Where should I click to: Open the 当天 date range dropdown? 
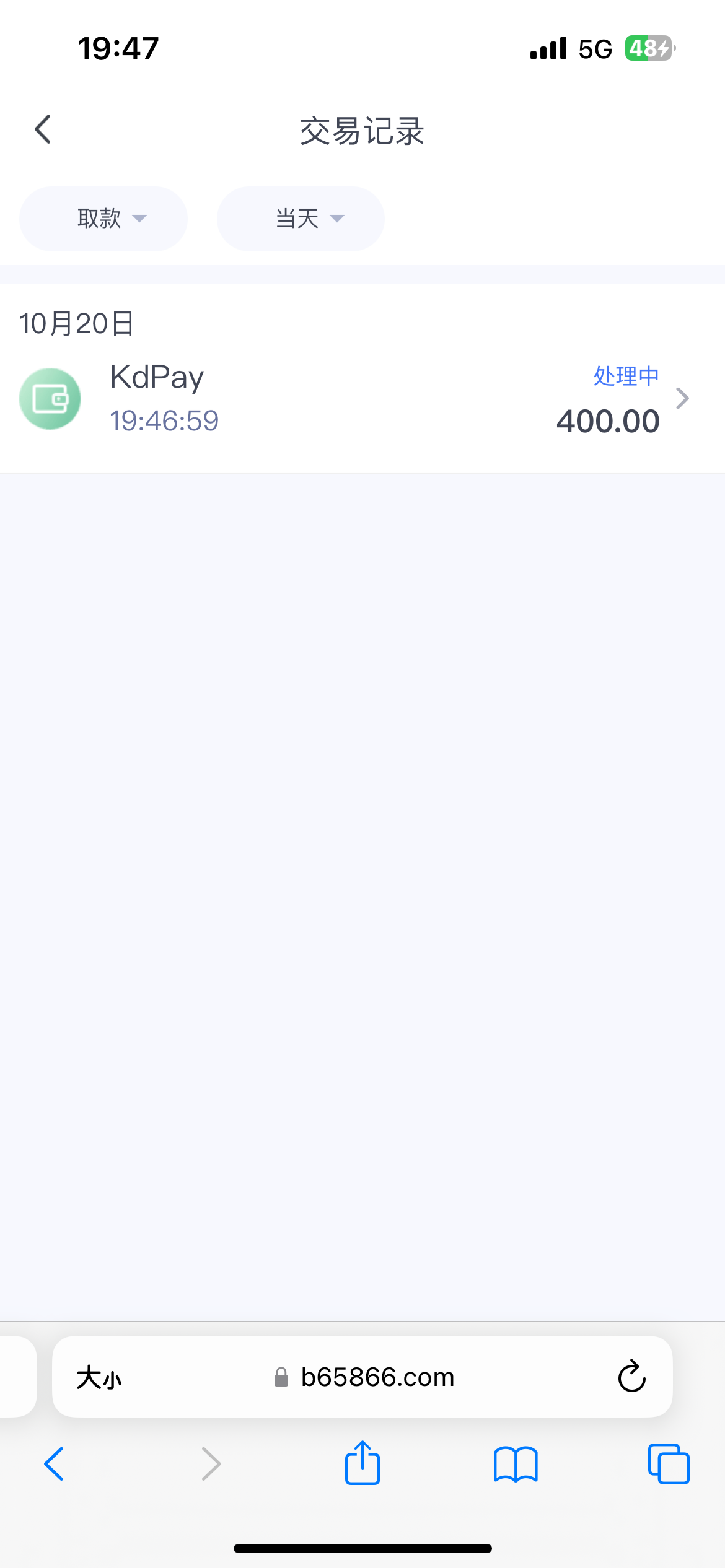click(301, 219)
